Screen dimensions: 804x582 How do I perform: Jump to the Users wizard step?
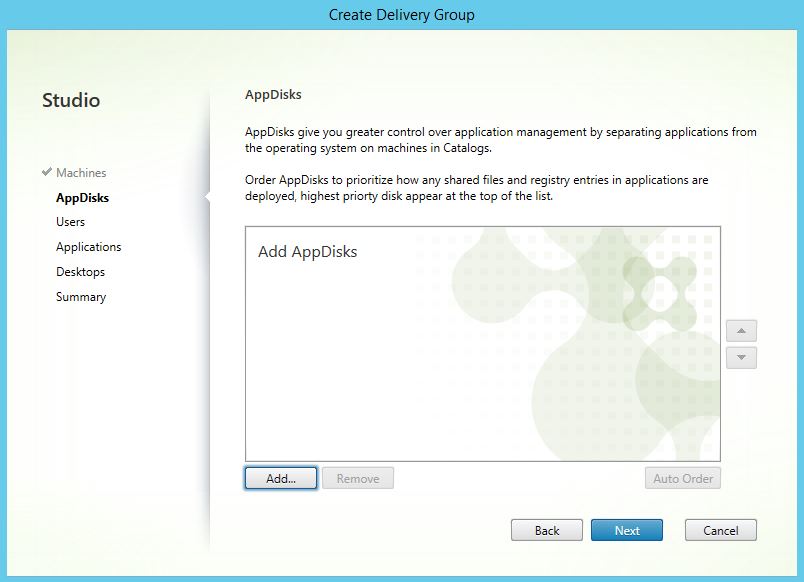coord(70,222)
